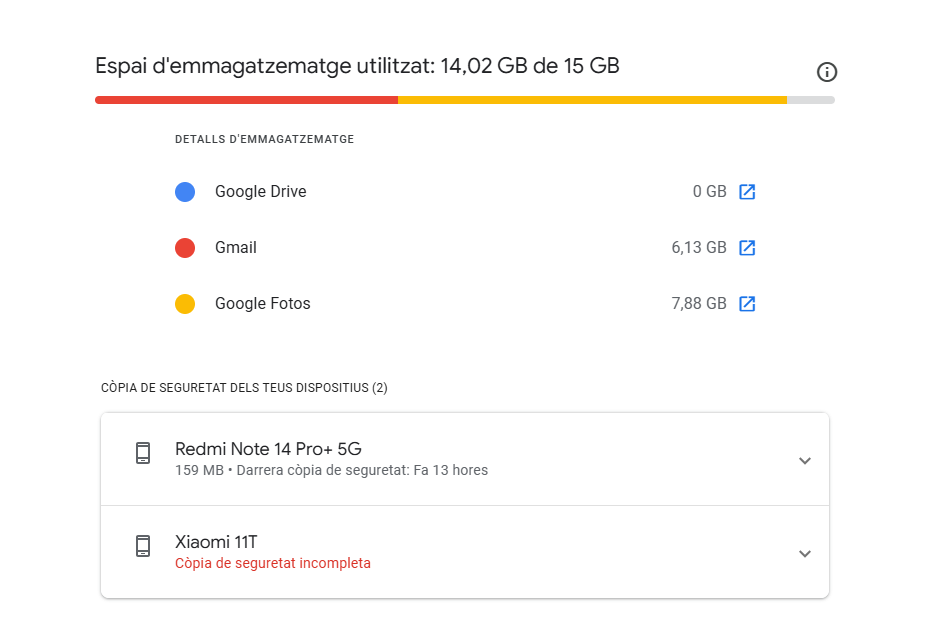This screenshot has width=932, height=631.
Task: Click the storage info icon
Action: click(x=827, y=72)
